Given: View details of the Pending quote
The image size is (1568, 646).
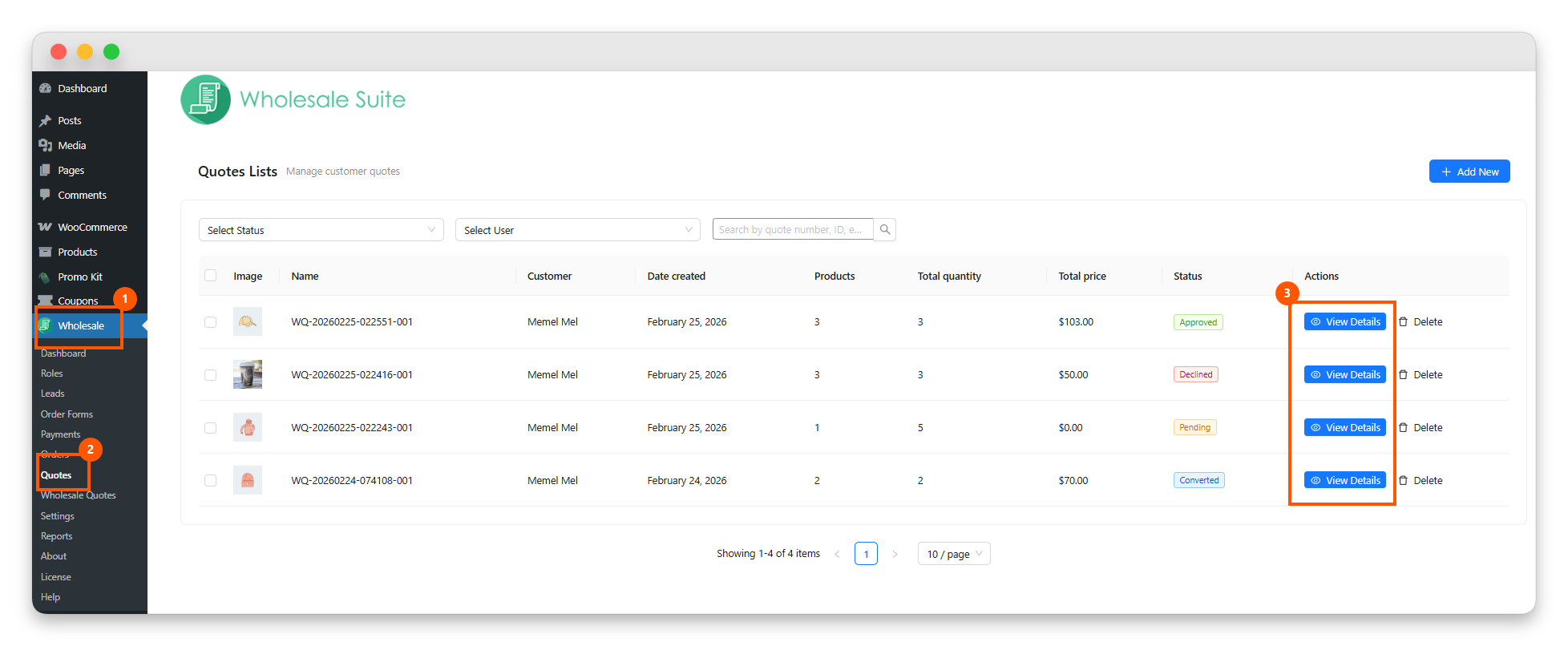Looking at the screenshot, I should click(x=1344, y=428).
